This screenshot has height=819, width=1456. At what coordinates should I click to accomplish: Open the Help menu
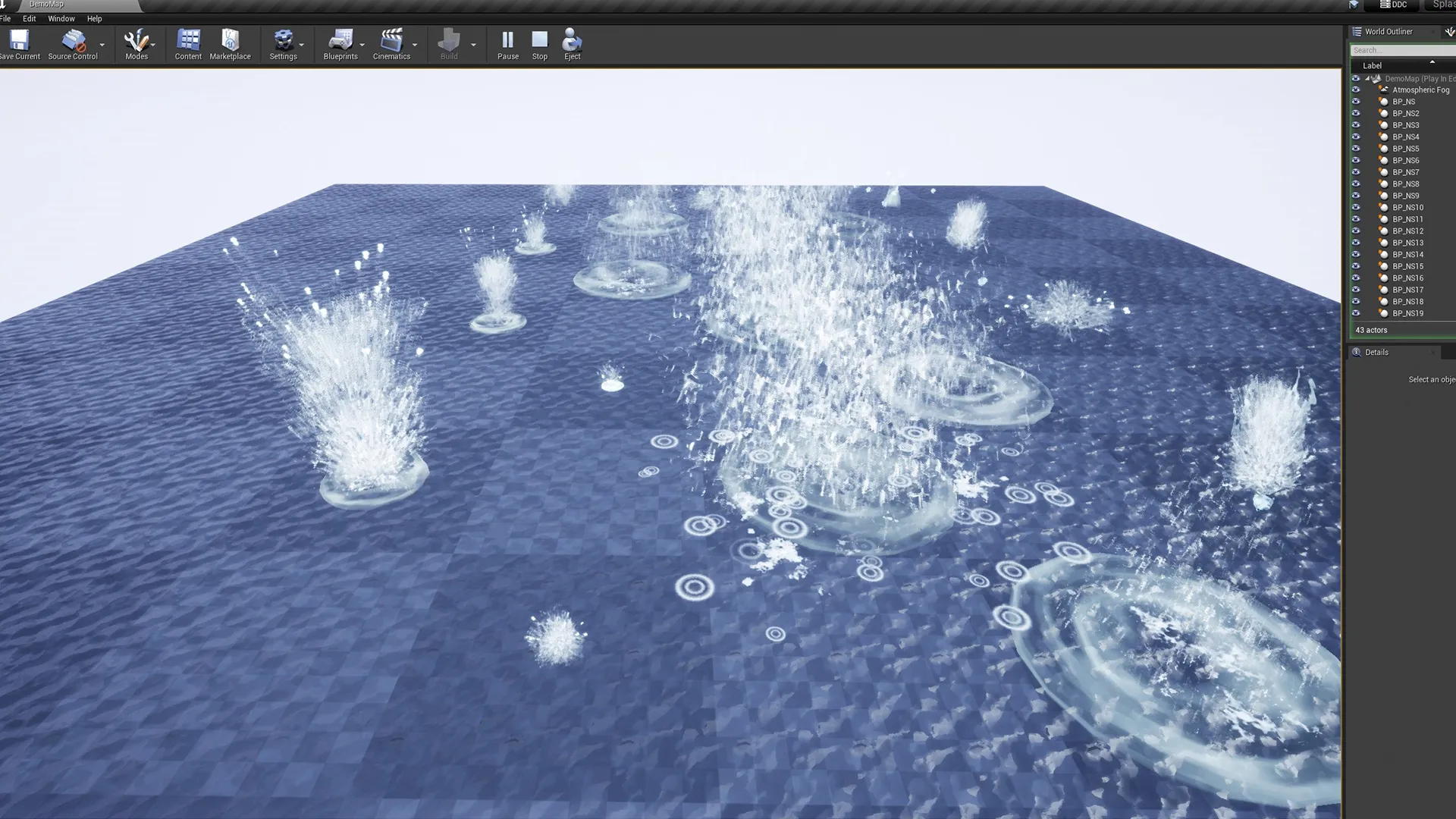click(94, 18)
